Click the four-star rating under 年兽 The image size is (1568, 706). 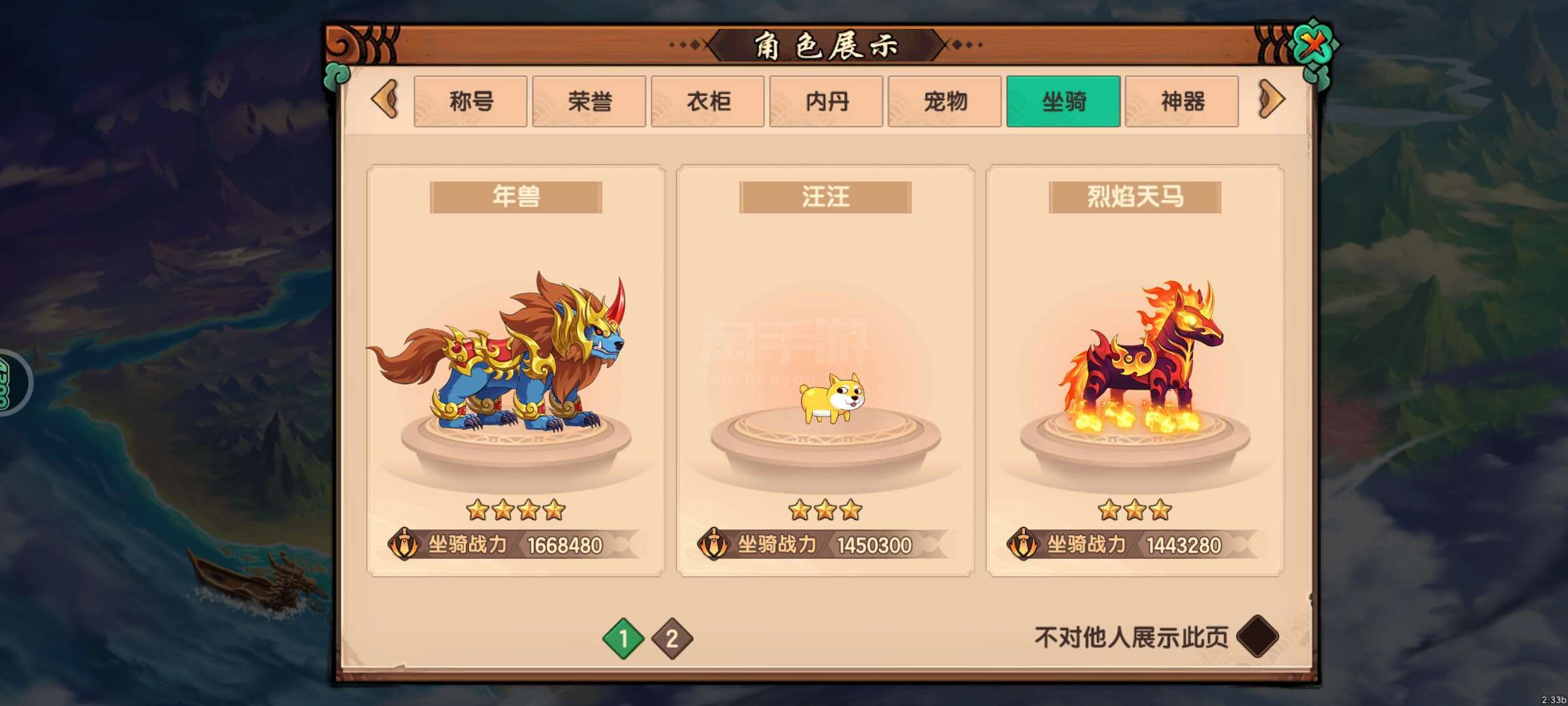516,509
